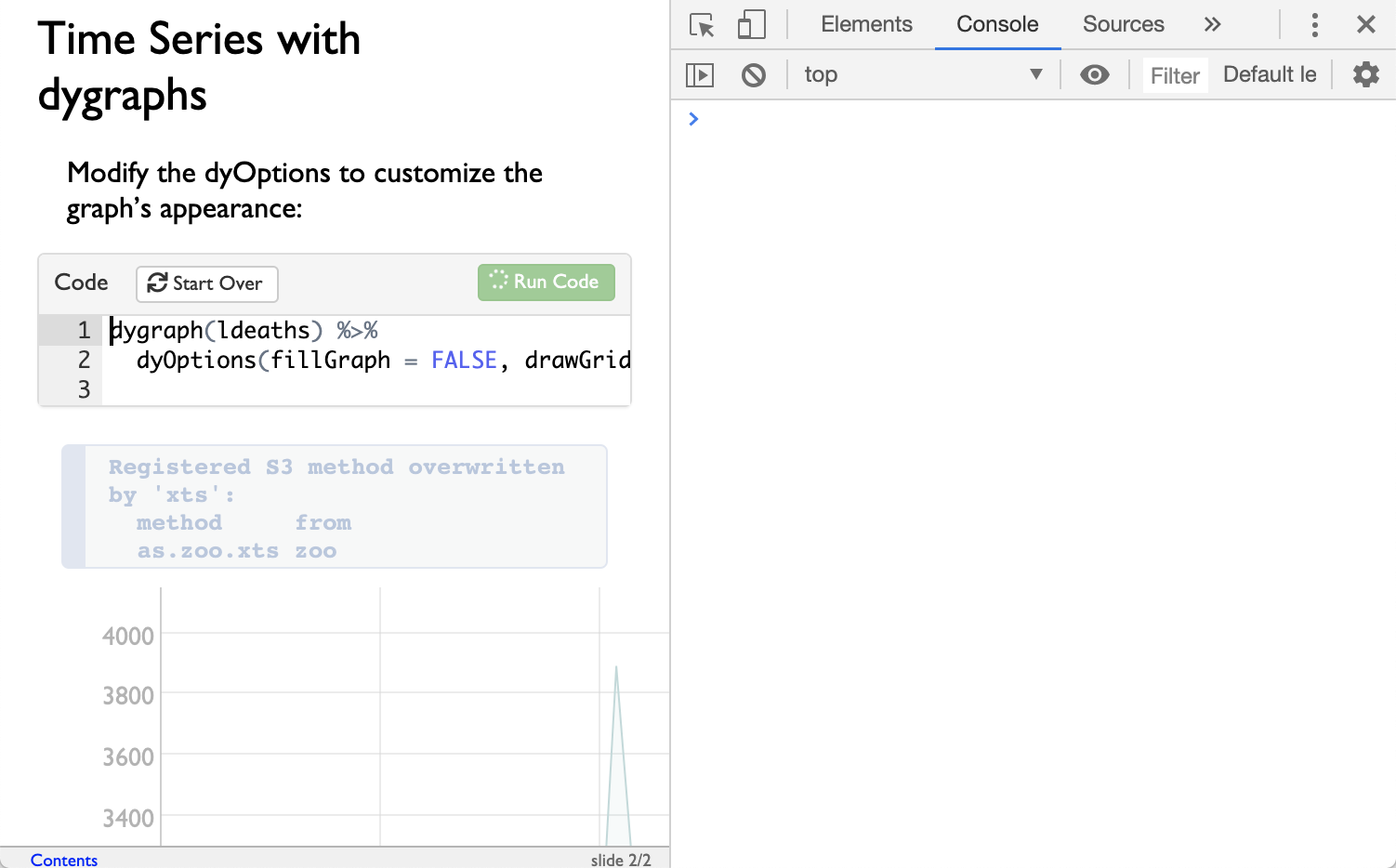Clear the console using the circle-slash icon
The width and height of the screenshot is (1396, 868).
[x=754, y=74]
